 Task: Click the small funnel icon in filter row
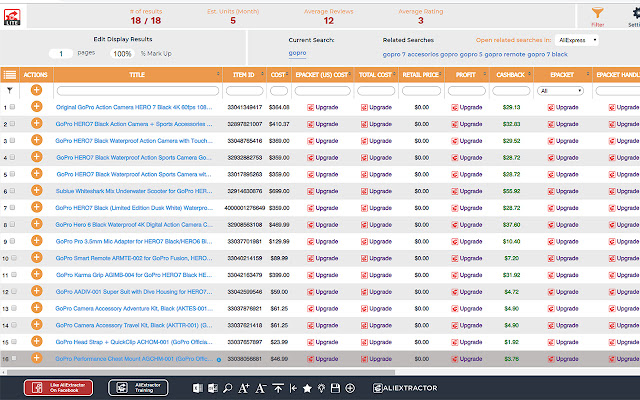pos(9,90)
